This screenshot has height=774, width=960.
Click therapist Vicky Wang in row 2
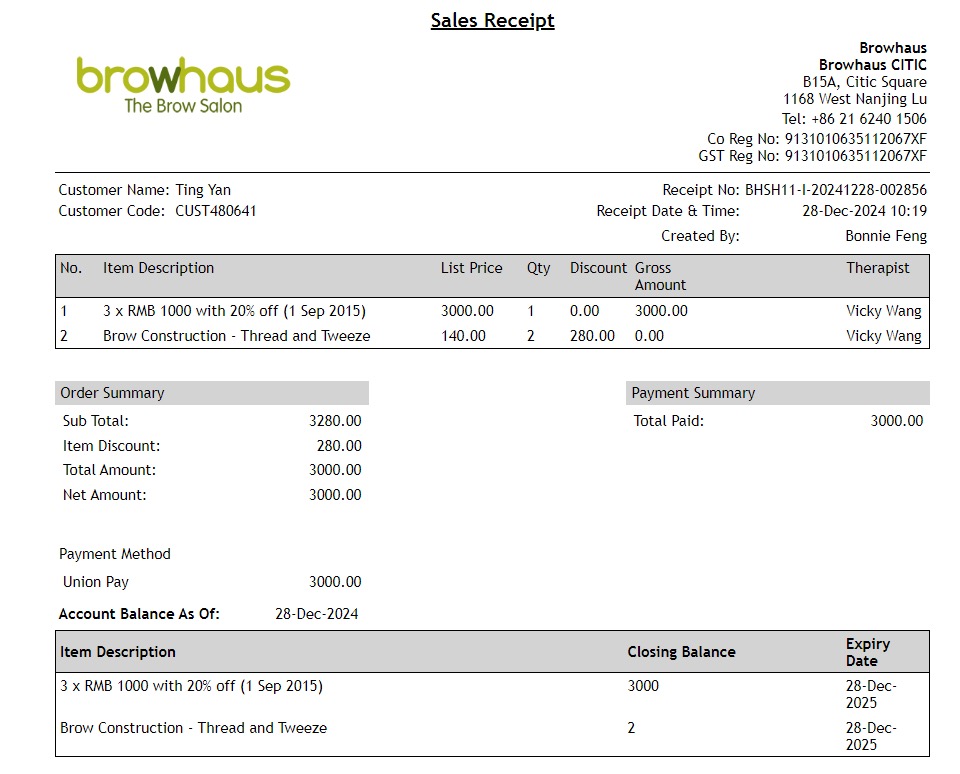883,336
